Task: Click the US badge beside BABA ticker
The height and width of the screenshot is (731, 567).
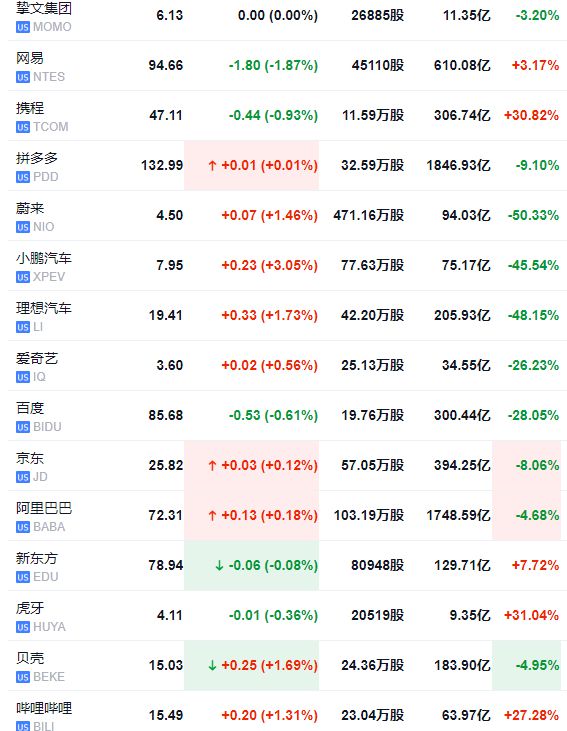Action: coord(23,527)
